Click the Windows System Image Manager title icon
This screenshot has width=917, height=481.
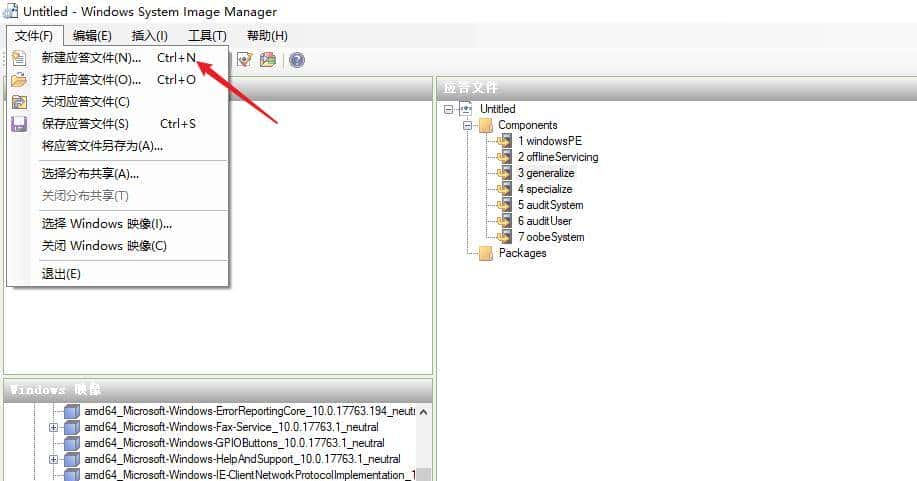tap(11, 11)
